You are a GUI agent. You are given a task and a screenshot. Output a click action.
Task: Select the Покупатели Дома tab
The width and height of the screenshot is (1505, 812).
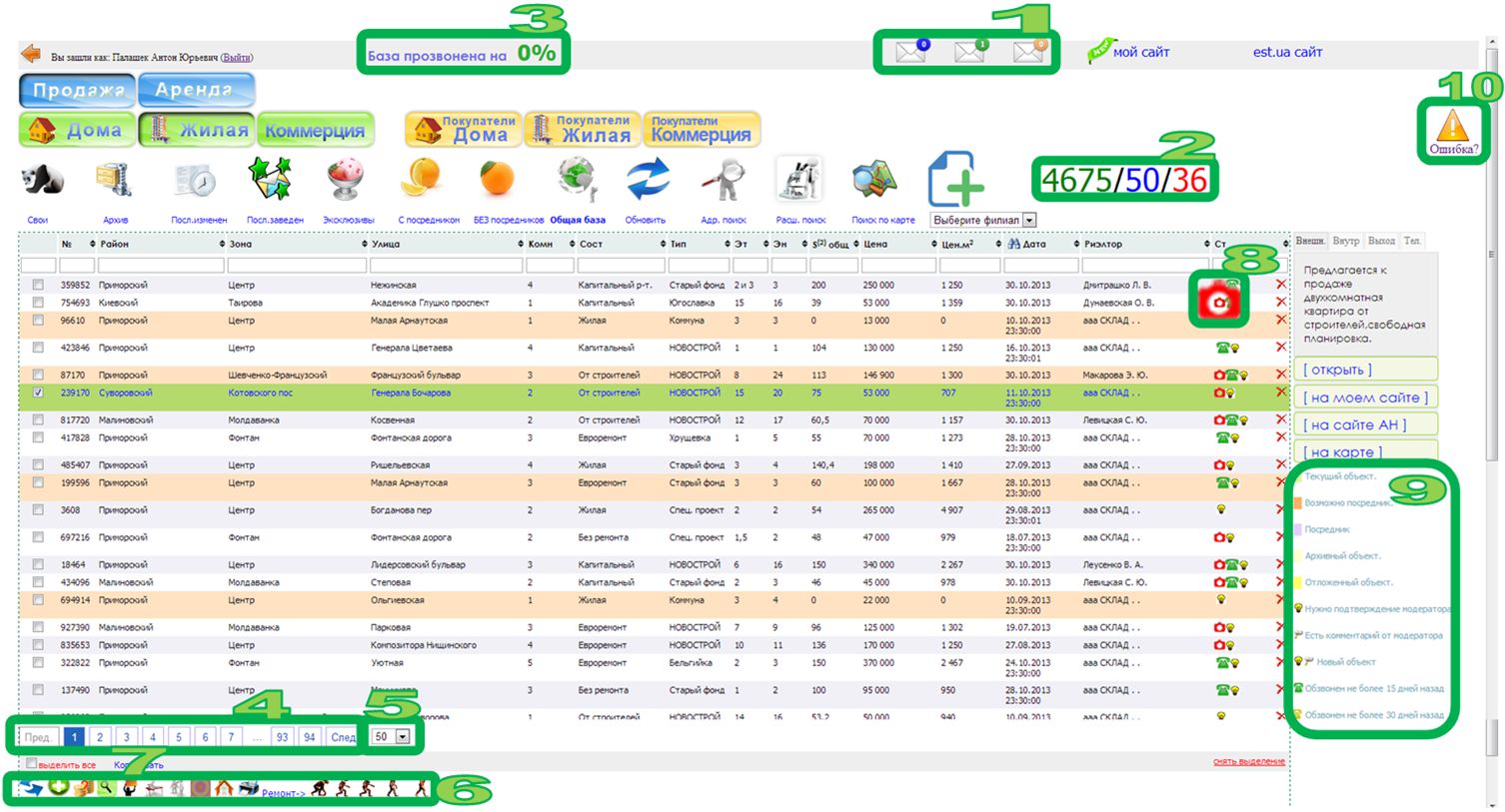464,130
